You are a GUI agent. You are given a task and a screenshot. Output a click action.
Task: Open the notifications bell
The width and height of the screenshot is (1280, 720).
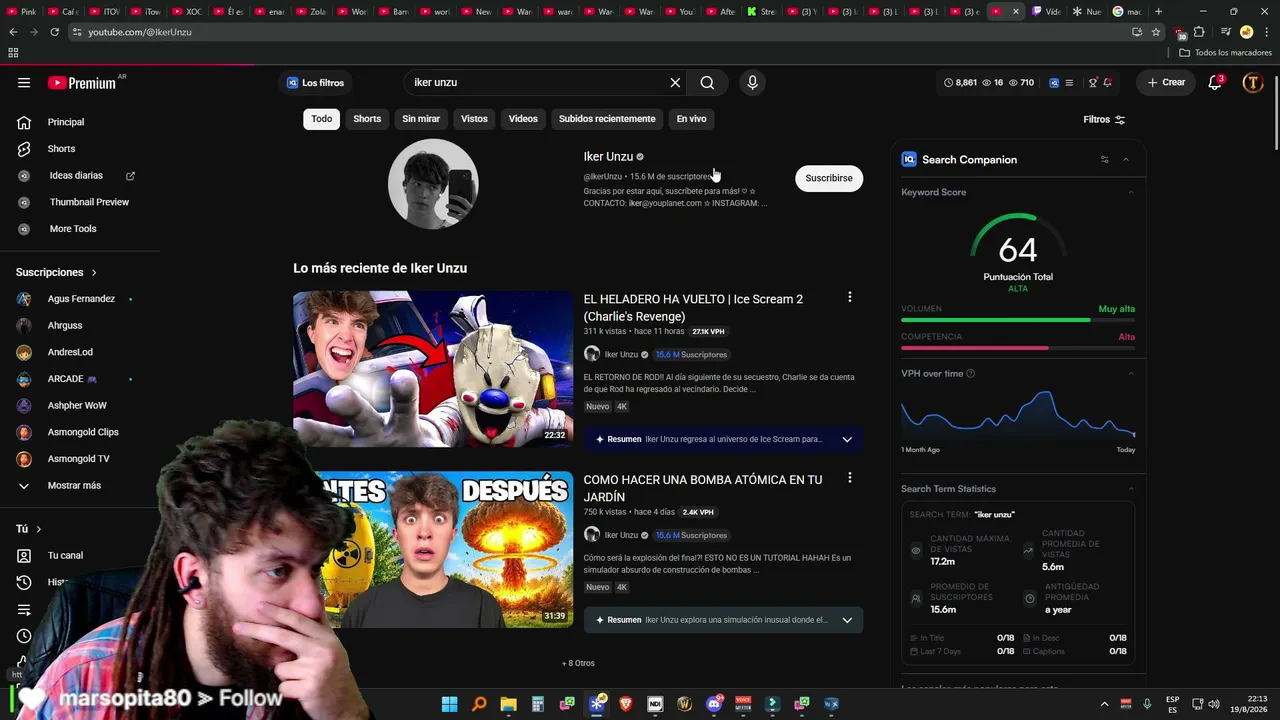tap(1215, 83)
